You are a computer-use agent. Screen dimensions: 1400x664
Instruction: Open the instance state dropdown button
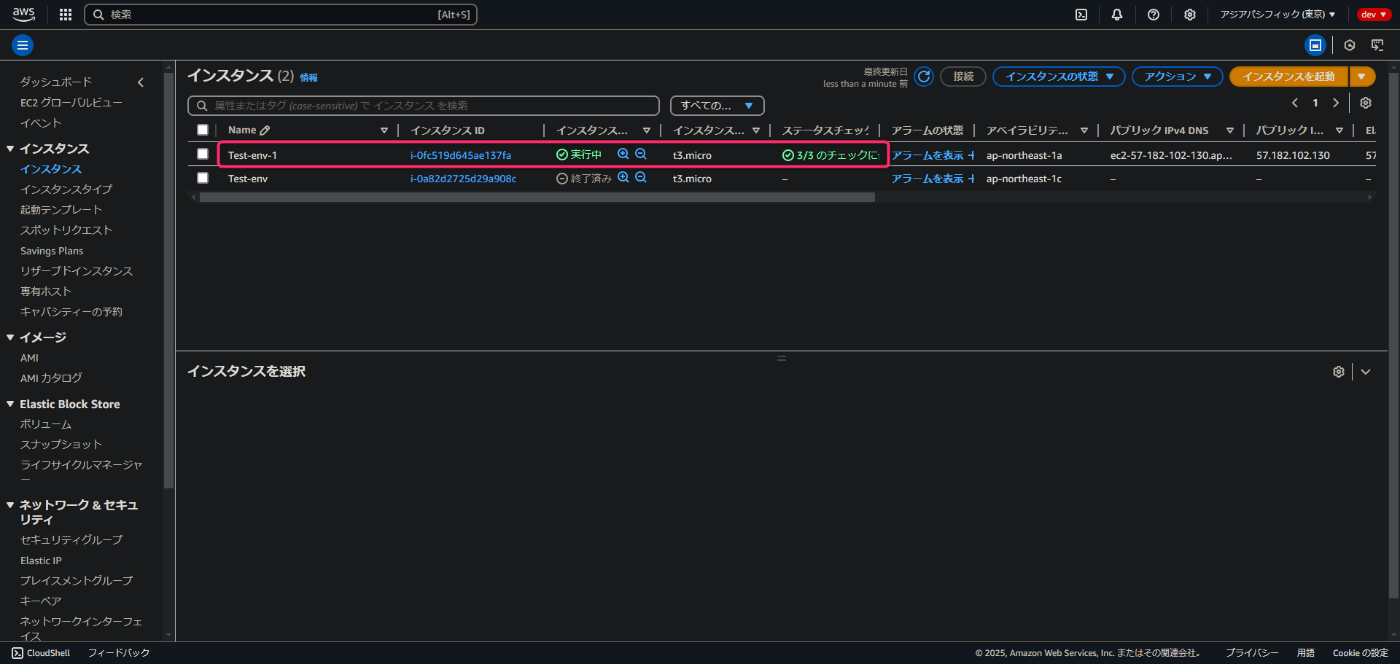(1058, 77)
